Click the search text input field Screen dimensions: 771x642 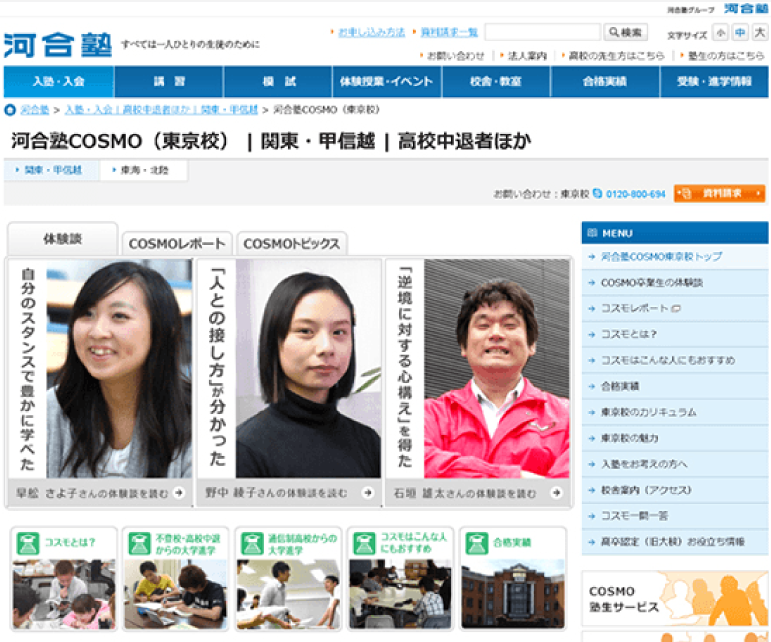point(542,32)
